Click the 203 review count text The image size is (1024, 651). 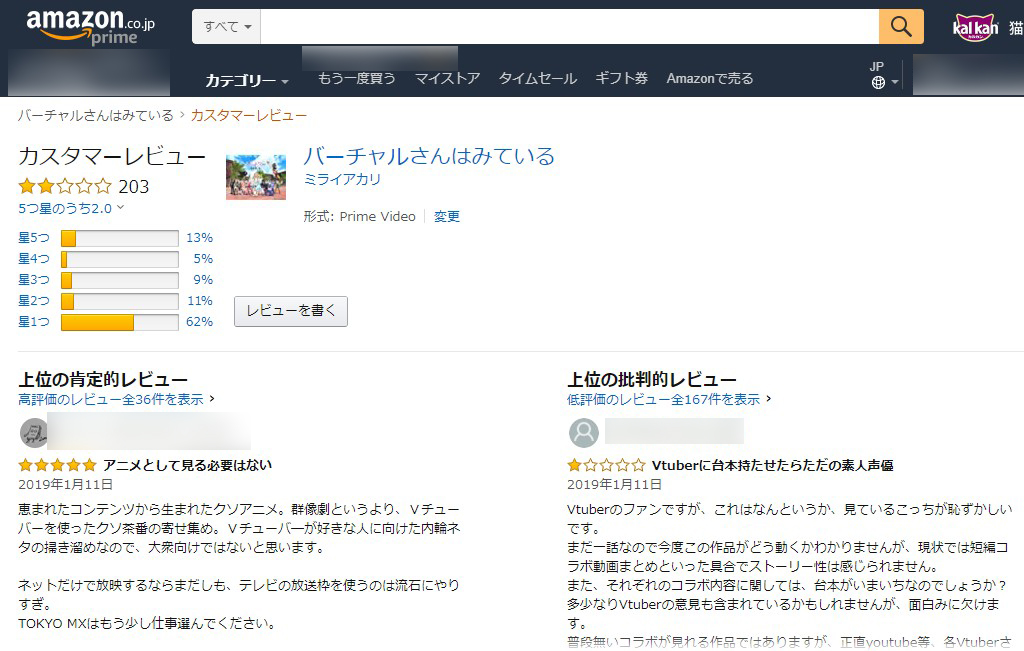[x=134, y=187]
